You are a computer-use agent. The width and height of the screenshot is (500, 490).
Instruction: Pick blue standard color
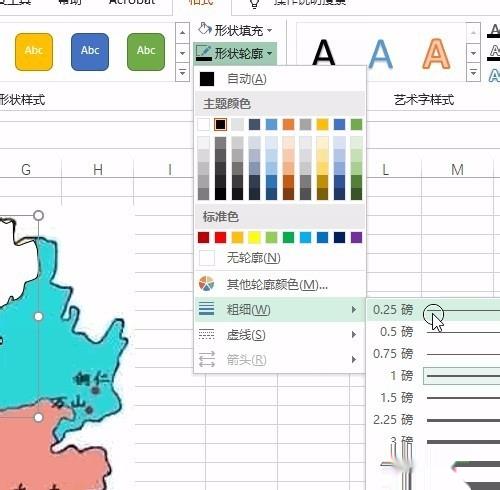pos(322,238)
